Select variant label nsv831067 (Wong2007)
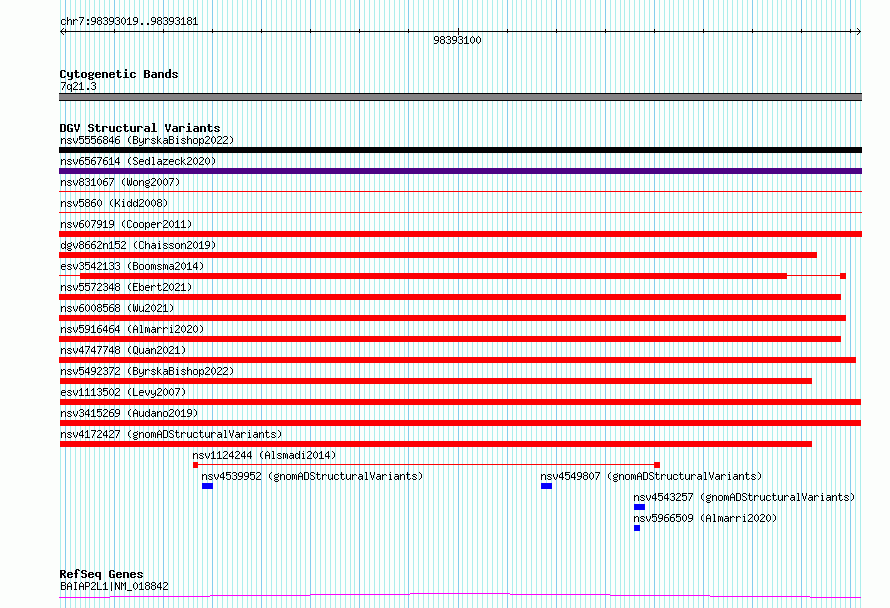890x608 pixels. [x=120, y=182]
